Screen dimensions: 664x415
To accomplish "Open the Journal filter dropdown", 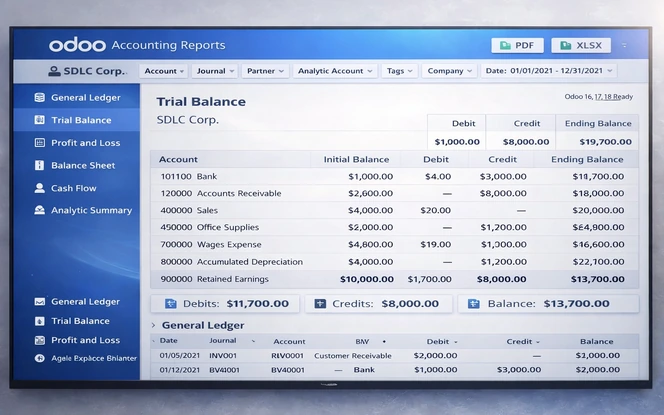I will pyautogui.click(x=215, y=71).
